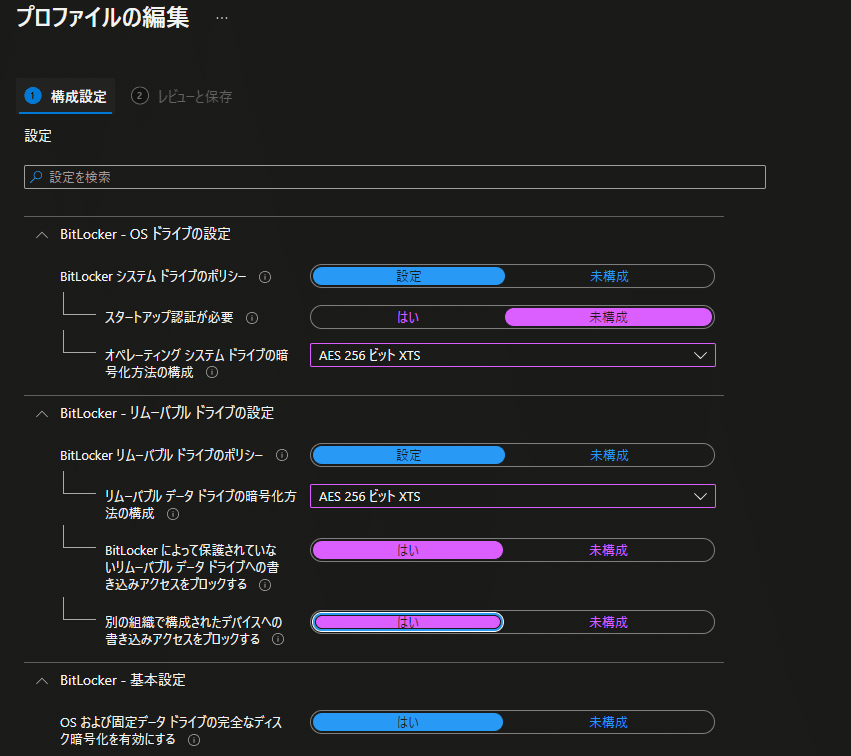This screenshot has width=851, height=756.
Task: Set BitLocker システム ドライブのポリシー to 未構成
Action: tap(609, 276)
